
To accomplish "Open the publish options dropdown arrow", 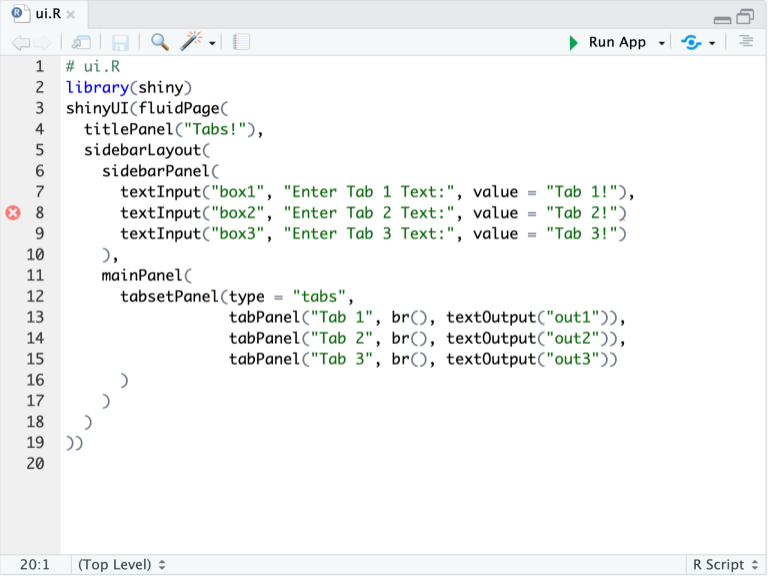I will (712, 43).
